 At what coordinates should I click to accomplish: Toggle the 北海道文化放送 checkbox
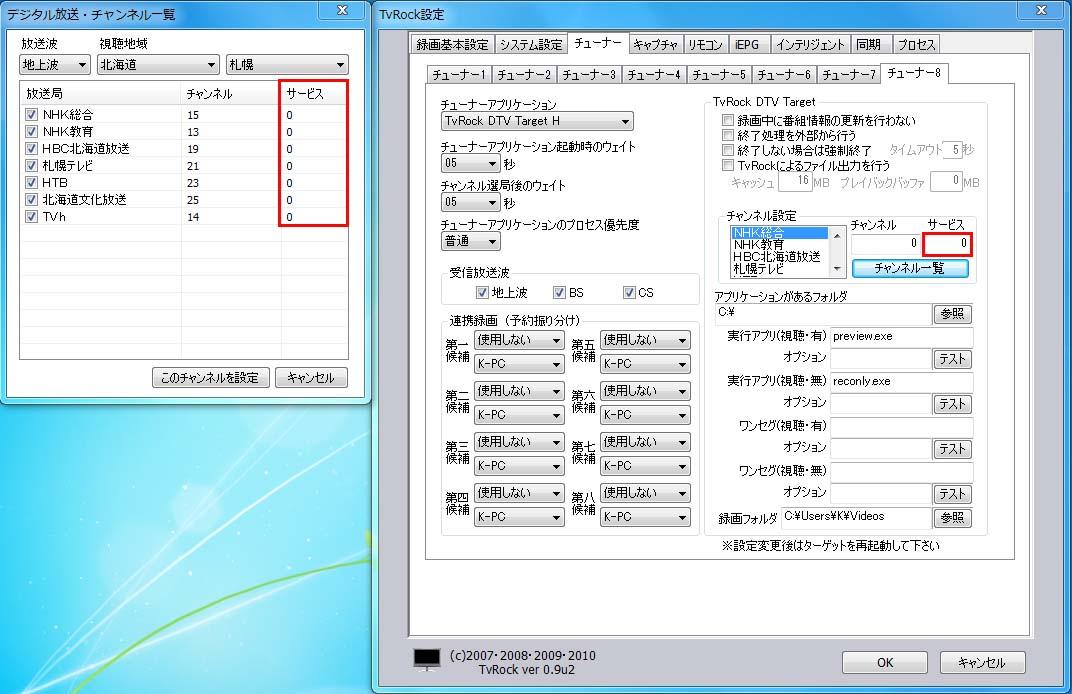coord(31,200)
